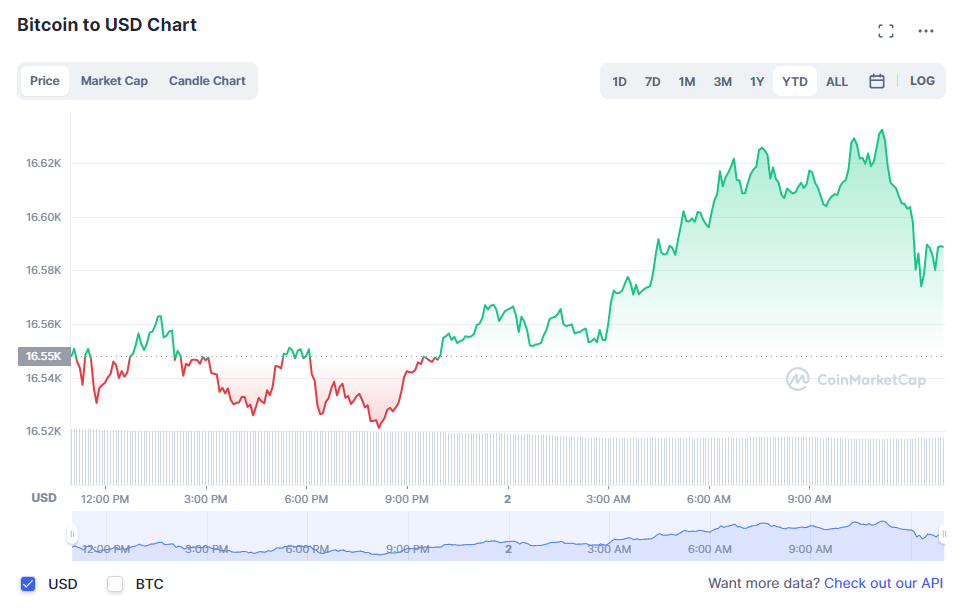The width and height of the screenshot is (967, 612).
Task: Open the three-dot more options menu
Action: (925, 31)
